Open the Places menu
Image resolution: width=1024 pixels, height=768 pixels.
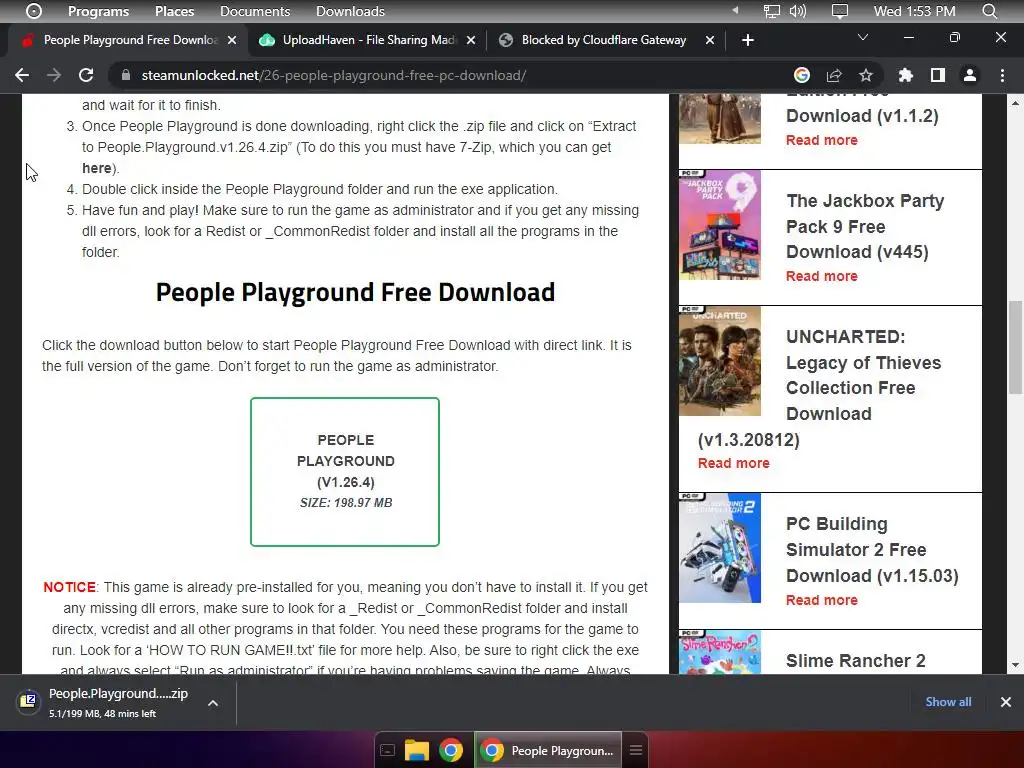click(174, 11)
